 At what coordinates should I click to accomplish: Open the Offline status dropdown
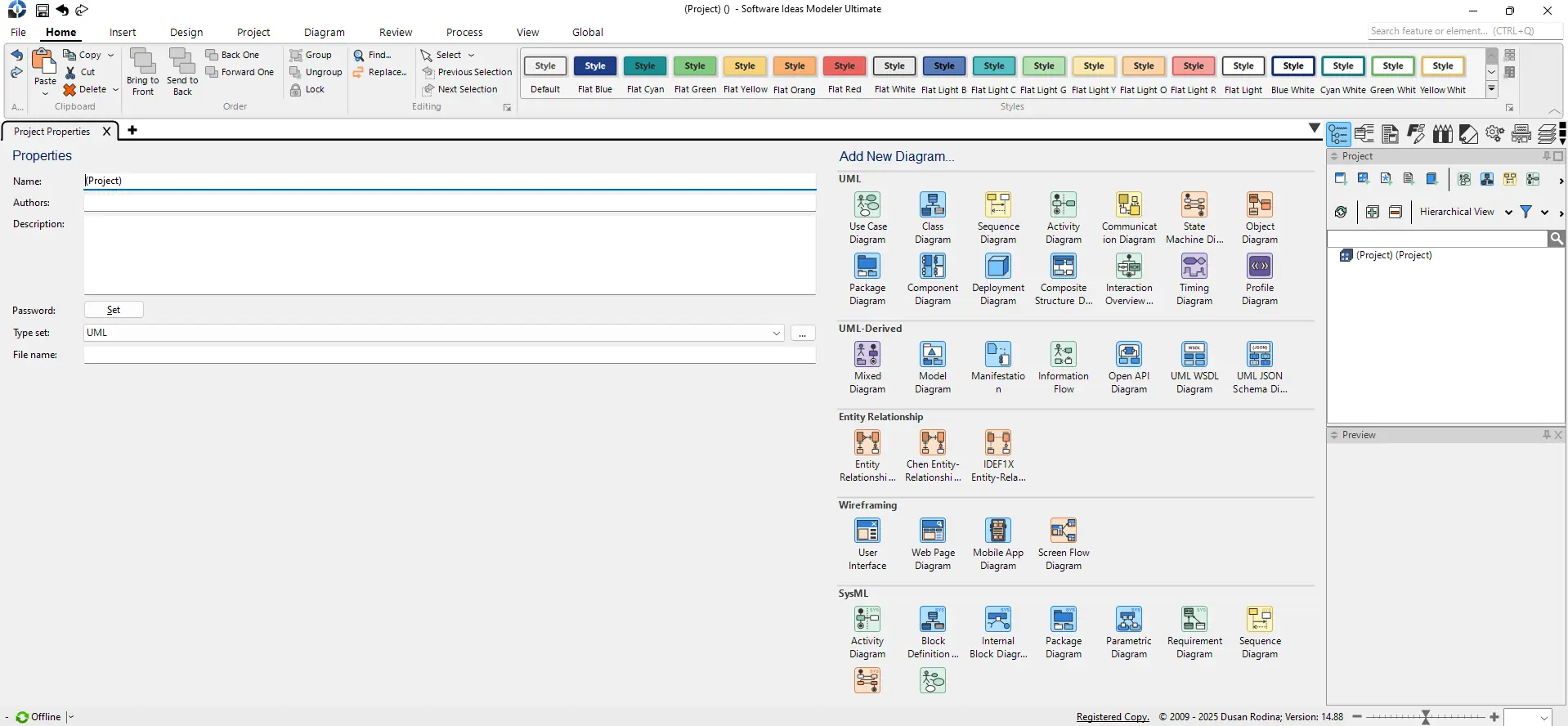pos(70,717)
